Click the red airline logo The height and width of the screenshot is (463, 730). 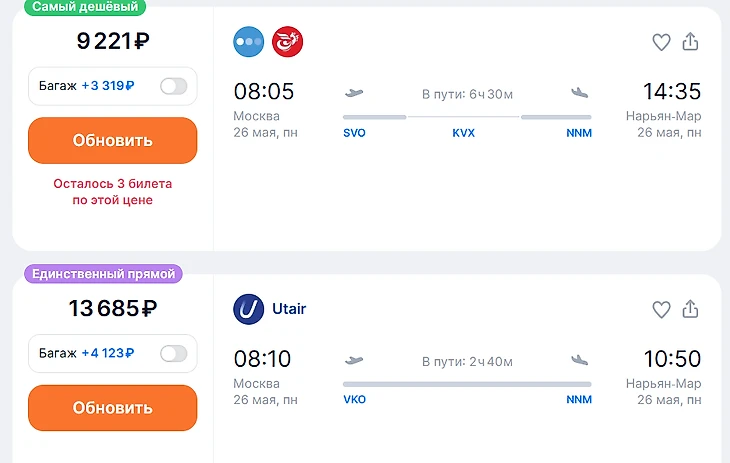click(x=288, y=41)
